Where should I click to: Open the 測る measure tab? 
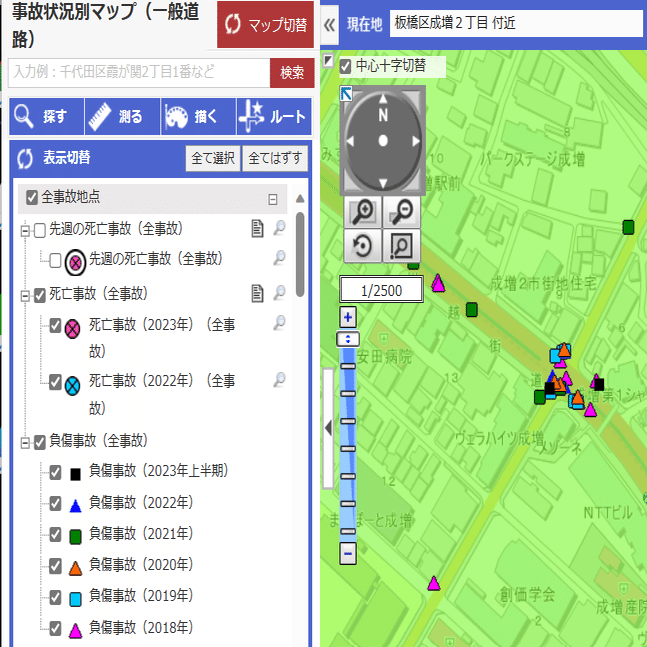(x=122, y=116)
